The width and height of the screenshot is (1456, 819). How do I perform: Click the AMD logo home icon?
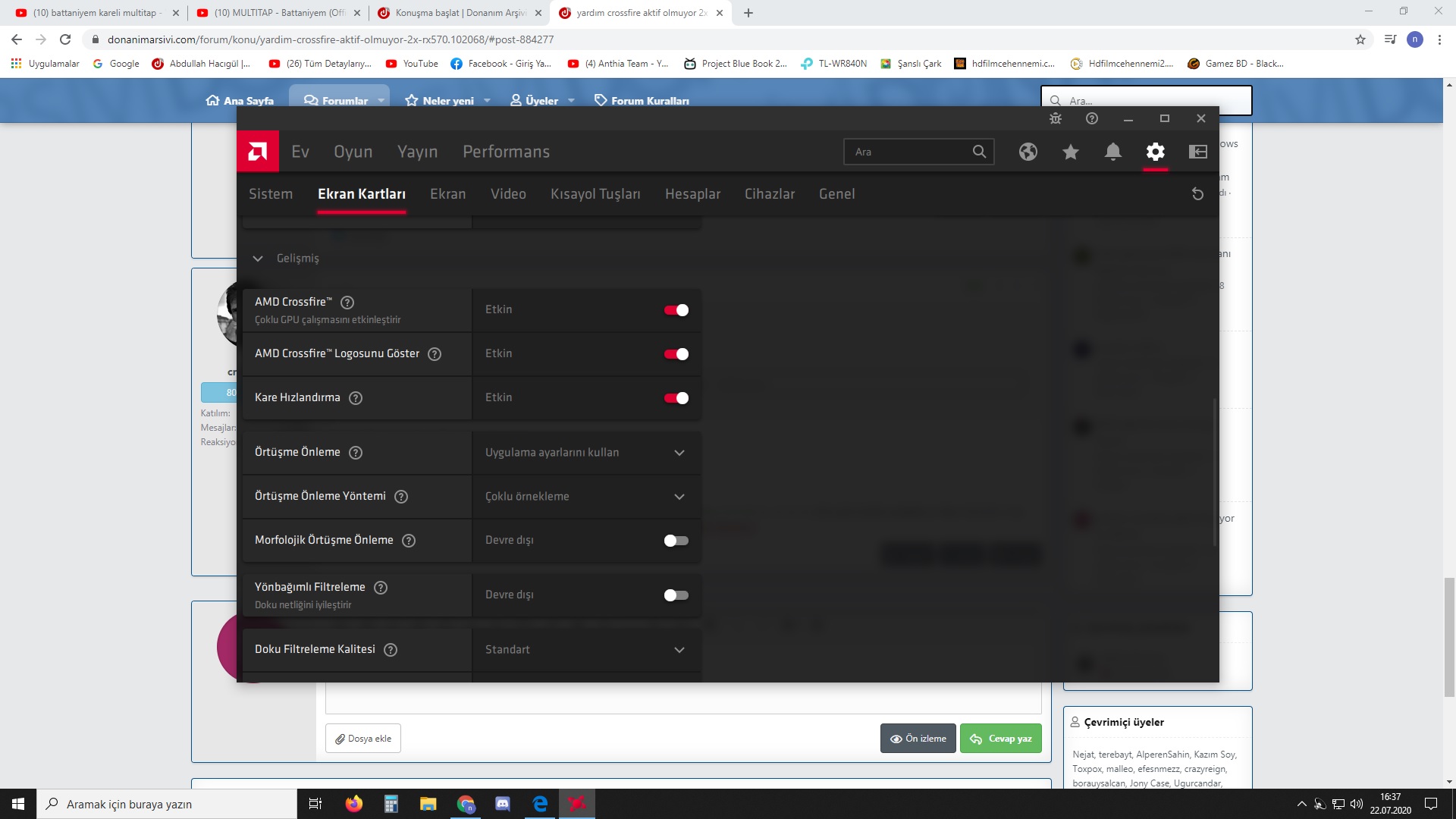[258, 152]
